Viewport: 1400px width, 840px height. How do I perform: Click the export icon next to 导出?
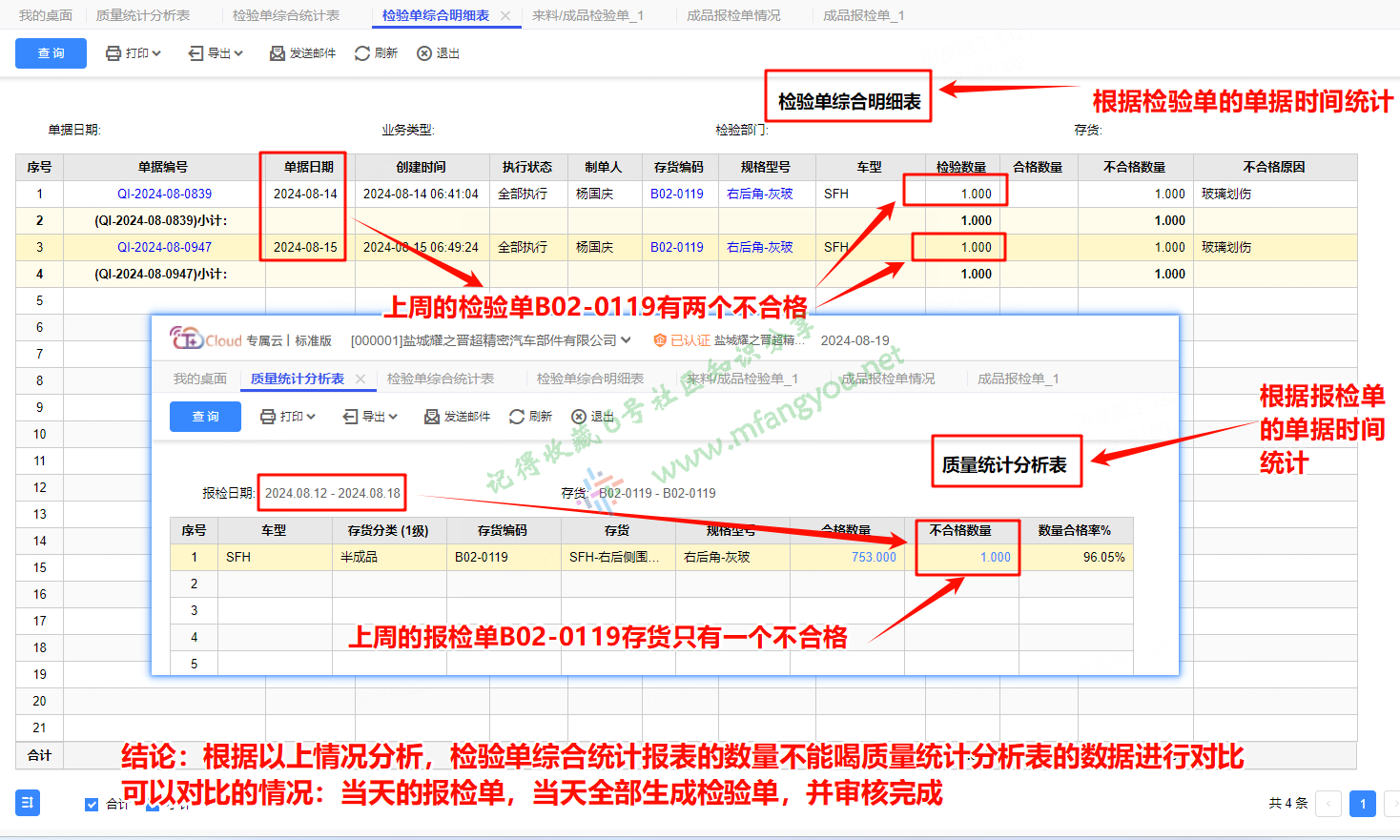pos(196,53)
